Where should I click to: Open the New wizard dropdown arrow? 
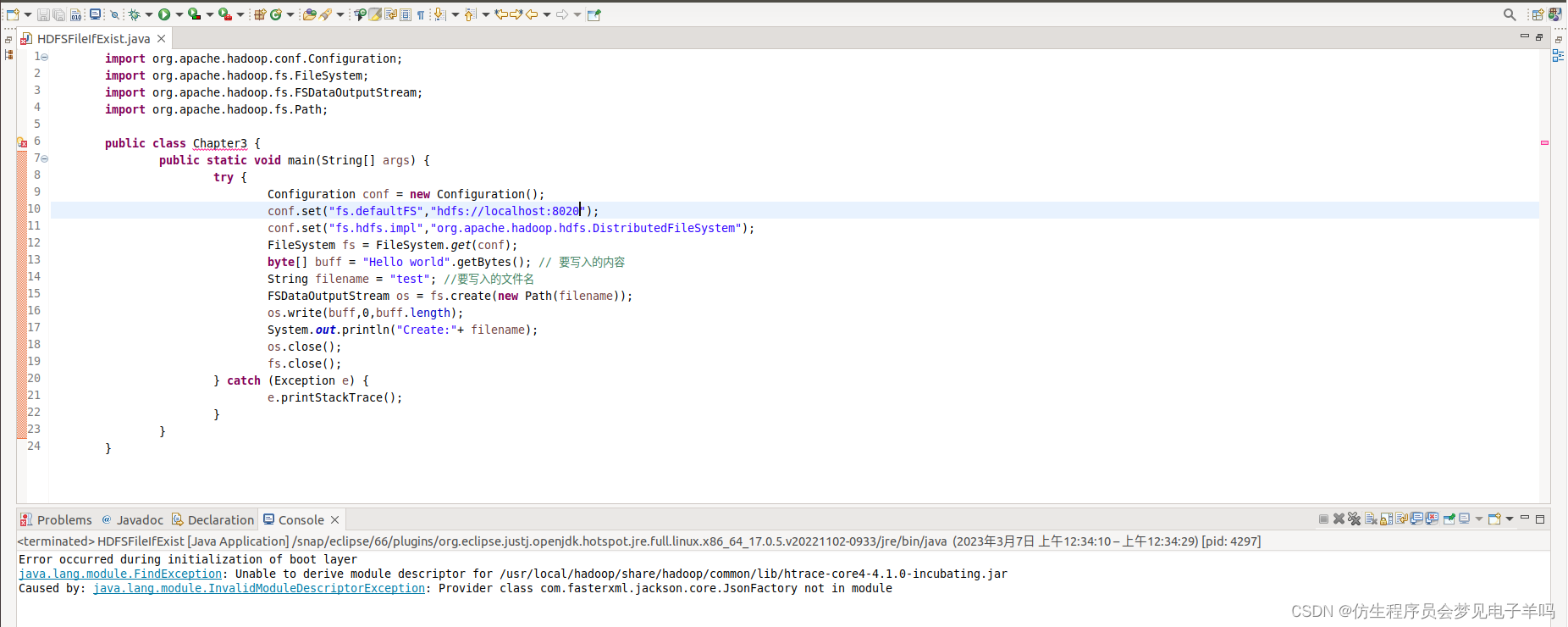tap(27, 14)
